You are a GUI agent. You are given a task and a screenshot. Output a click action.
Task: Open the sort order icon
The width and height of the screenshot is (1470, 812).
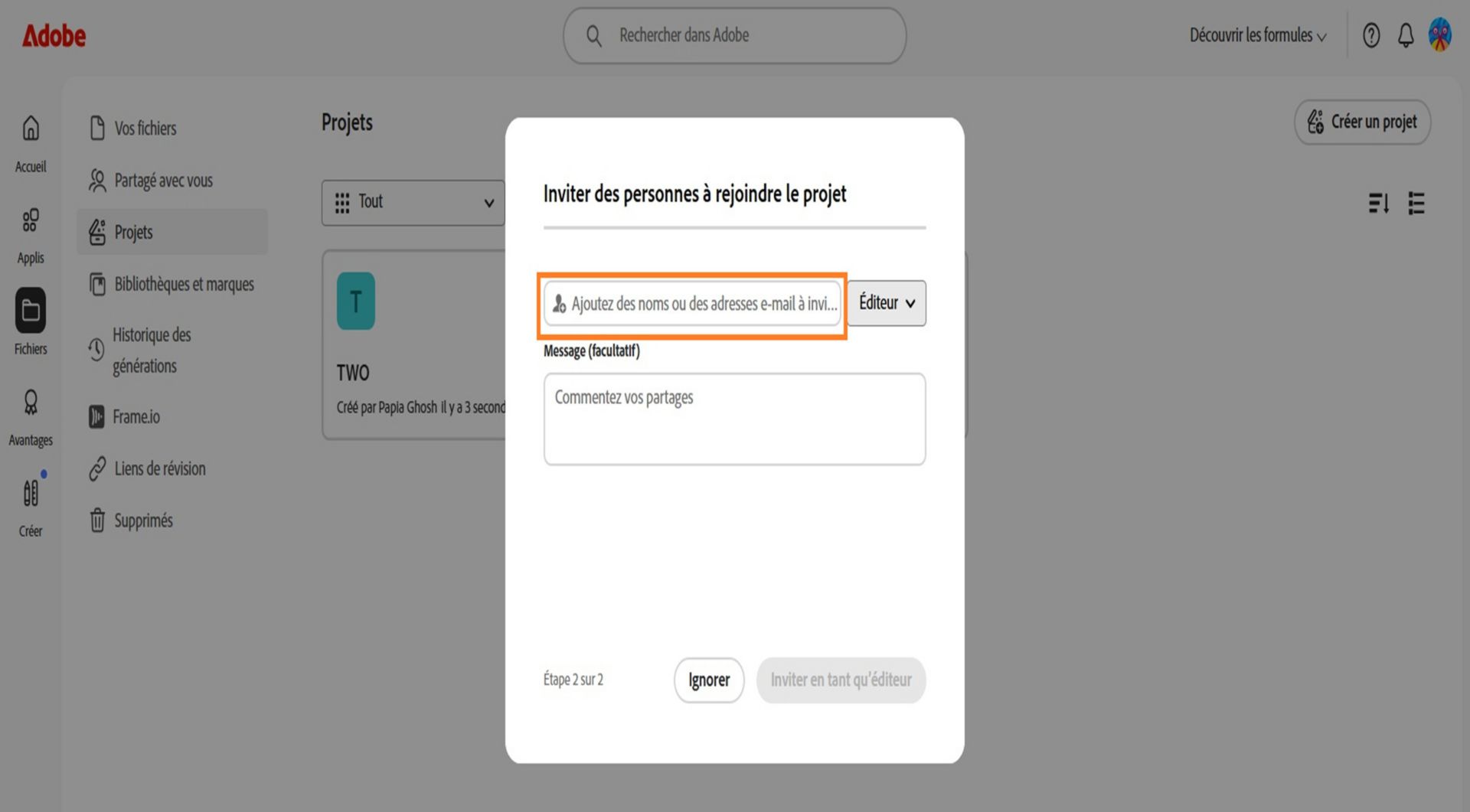pos(1378,204)
